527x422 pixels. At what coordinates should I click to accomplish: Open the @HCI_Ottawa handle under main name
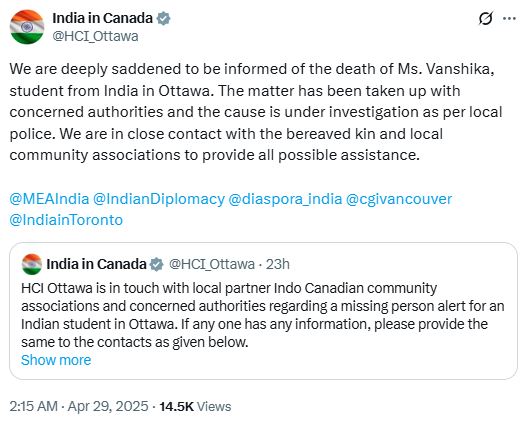(95, 36)
